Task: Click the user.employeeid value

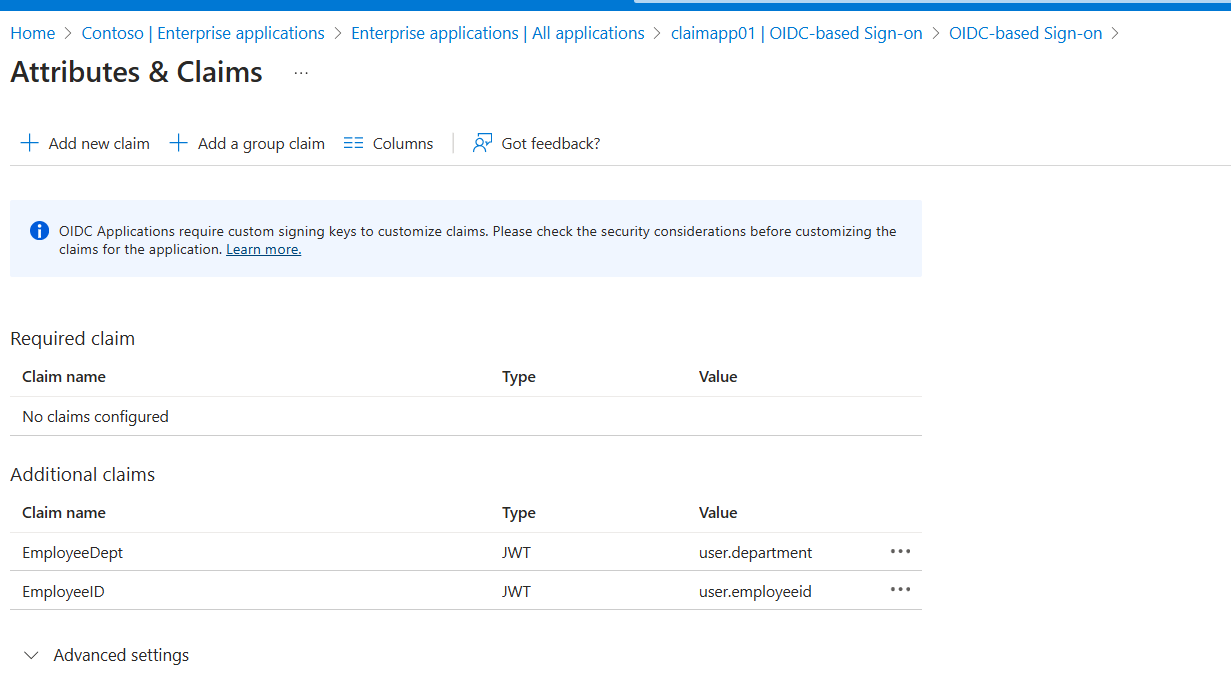Action: [x=755, y=591]
